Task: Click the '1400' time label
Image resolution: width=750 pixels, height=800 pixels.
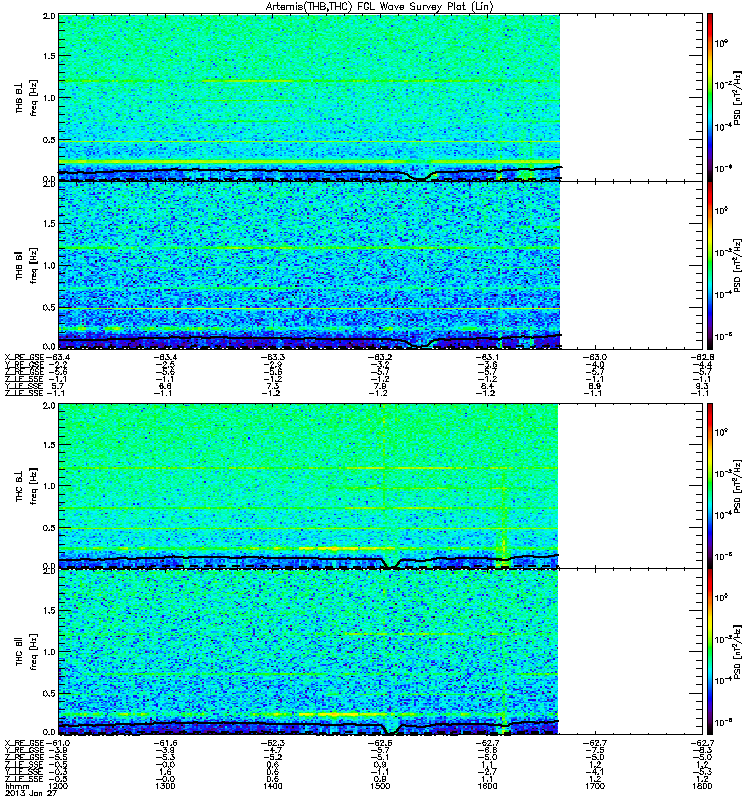Action: point(273,786)
